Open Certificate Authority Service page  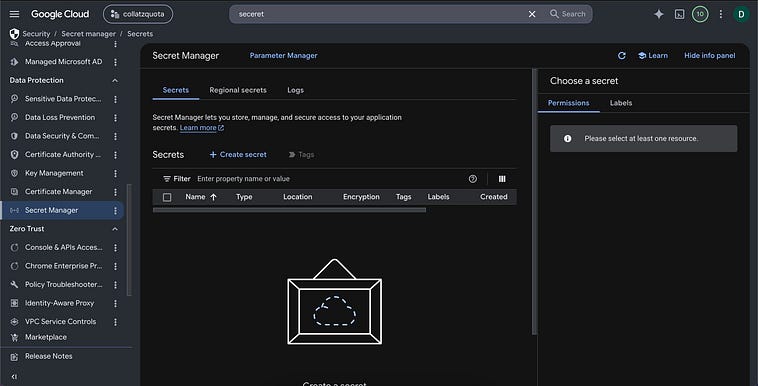[63, 154]
